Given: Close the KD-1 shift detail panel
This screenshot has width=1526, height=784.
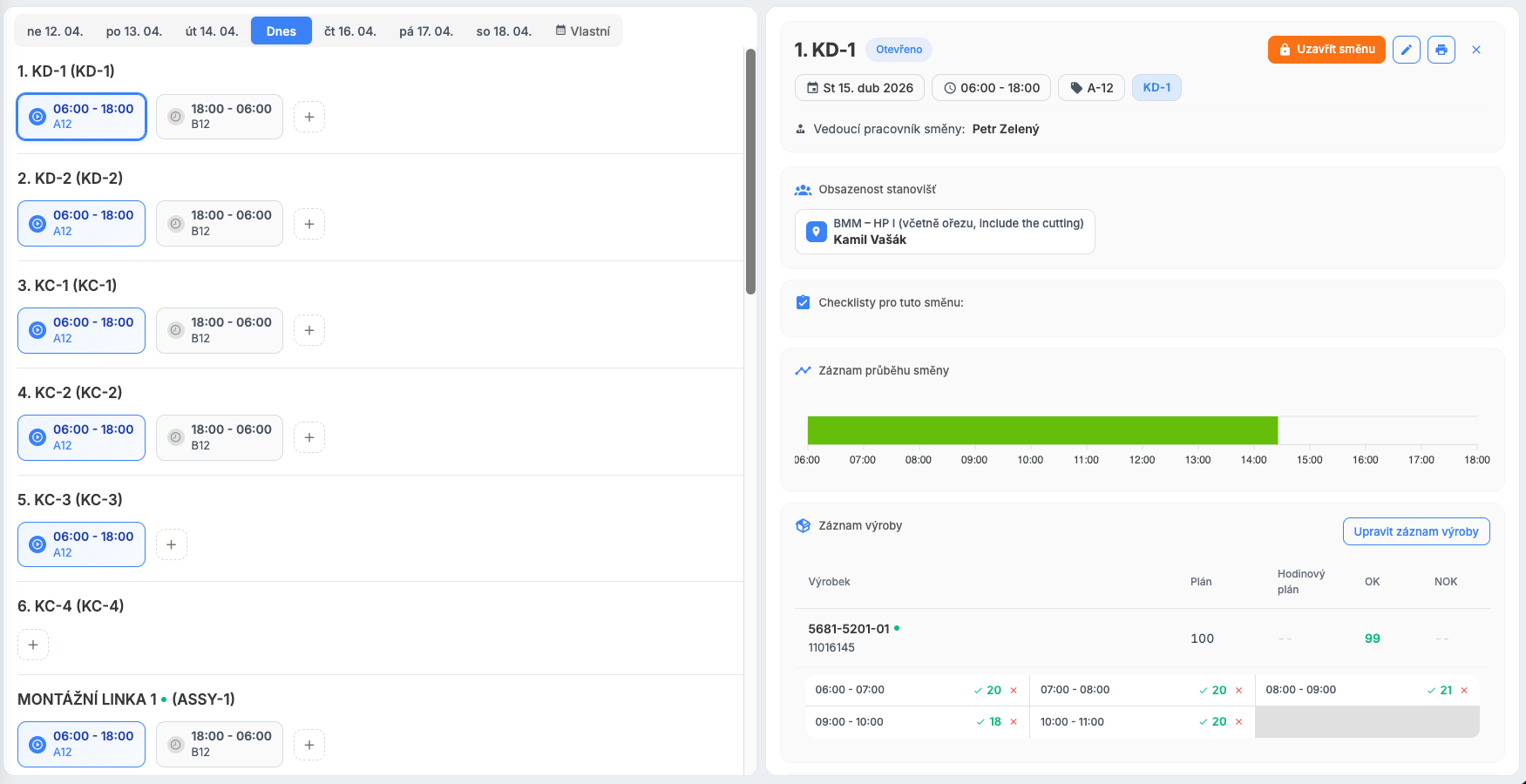Looking at the screenshot, I should tap(1476, 50).
